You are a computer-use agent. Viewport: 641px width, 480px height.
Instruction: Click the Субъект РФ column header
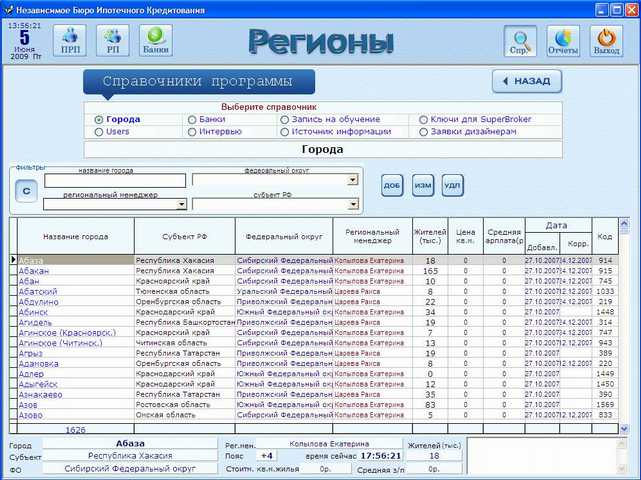(x=185, y=236)
